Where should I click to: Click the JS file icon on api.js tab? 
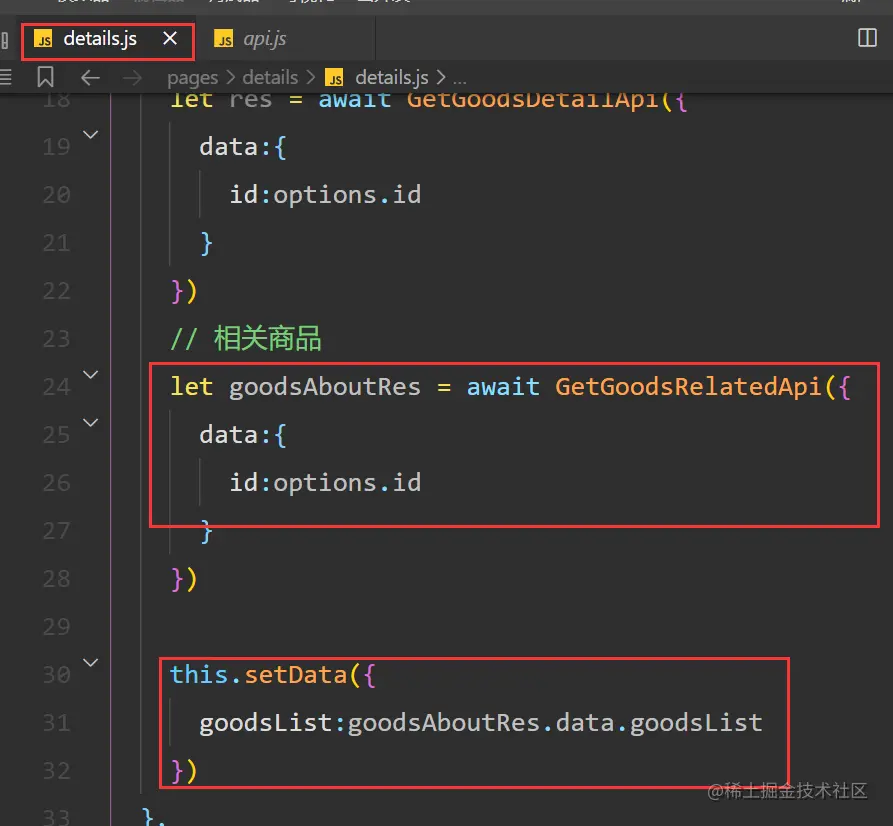[x=223, y=39]
